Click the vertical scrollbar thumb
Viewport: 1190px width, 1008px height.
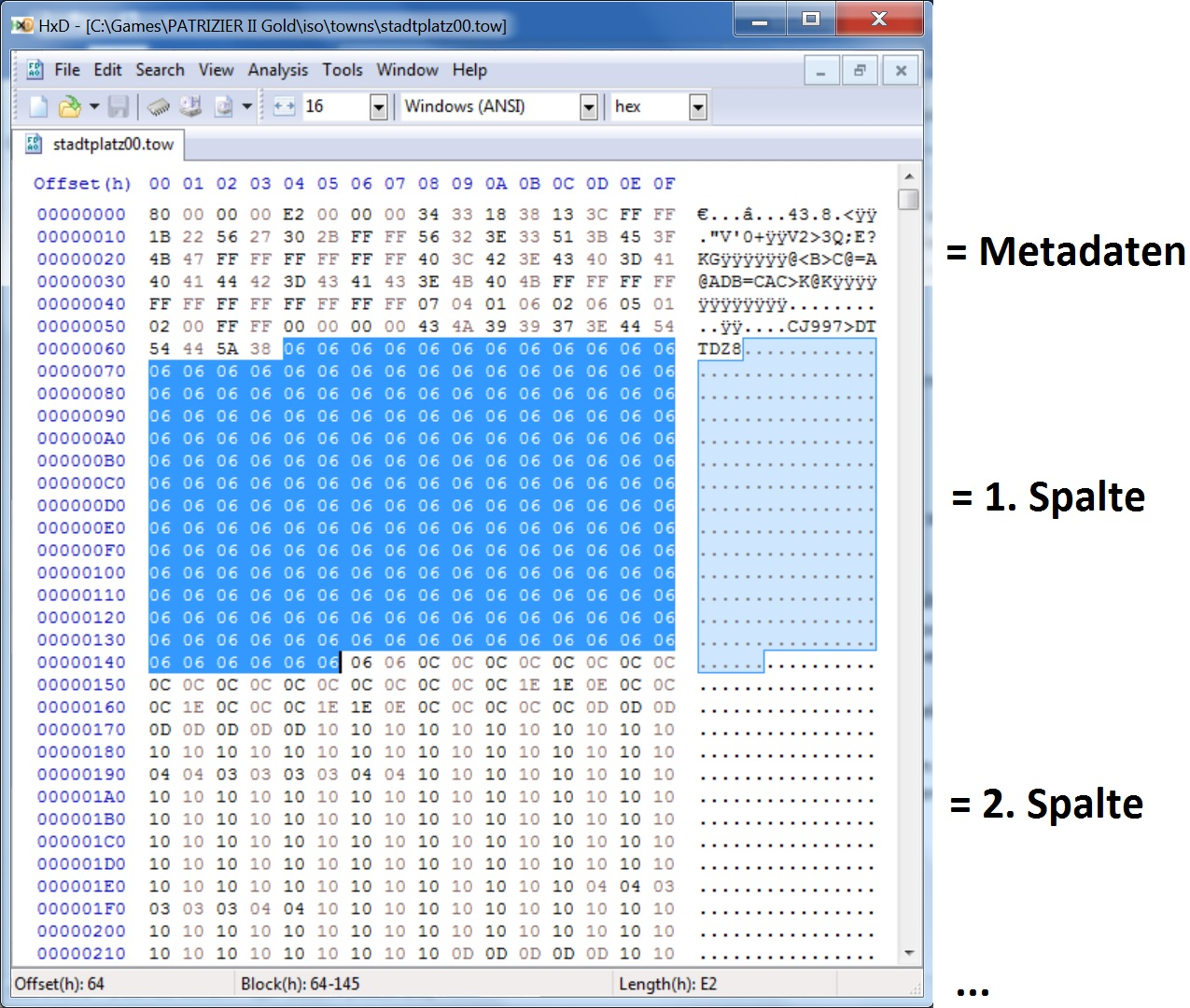(909, 200)
